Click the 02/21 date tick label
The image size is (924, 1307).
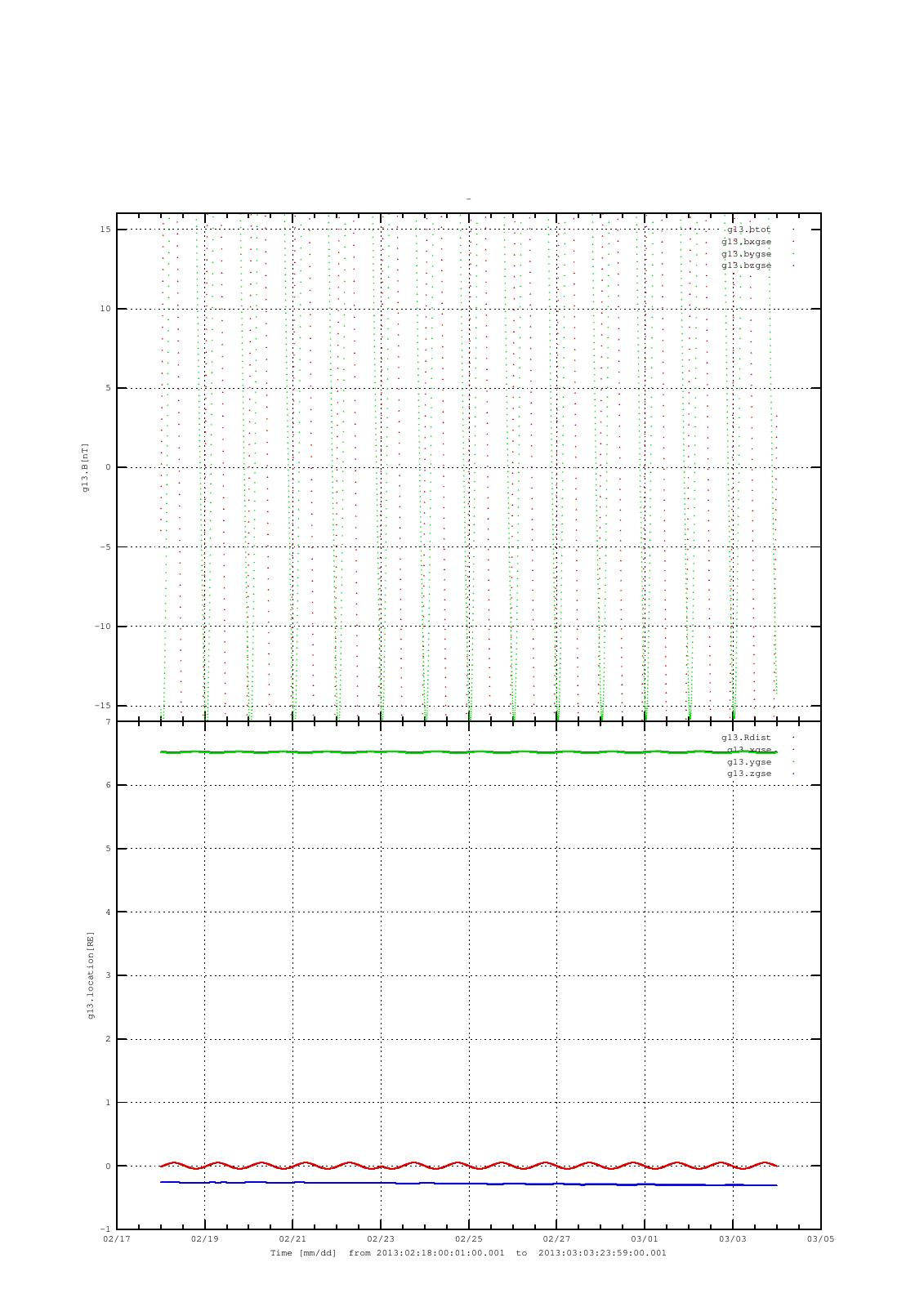tap(292, 1239)
